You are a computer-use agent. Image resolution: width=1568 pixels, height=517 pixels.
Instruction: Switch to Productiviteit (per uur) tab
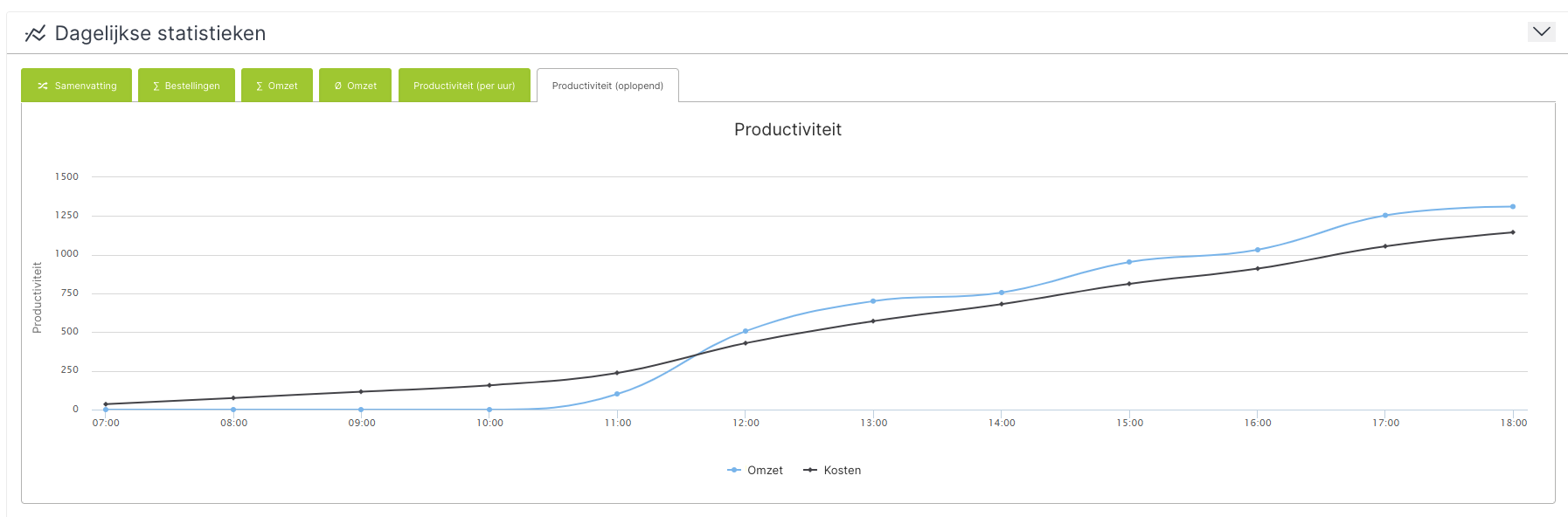[x=464, y=86]
